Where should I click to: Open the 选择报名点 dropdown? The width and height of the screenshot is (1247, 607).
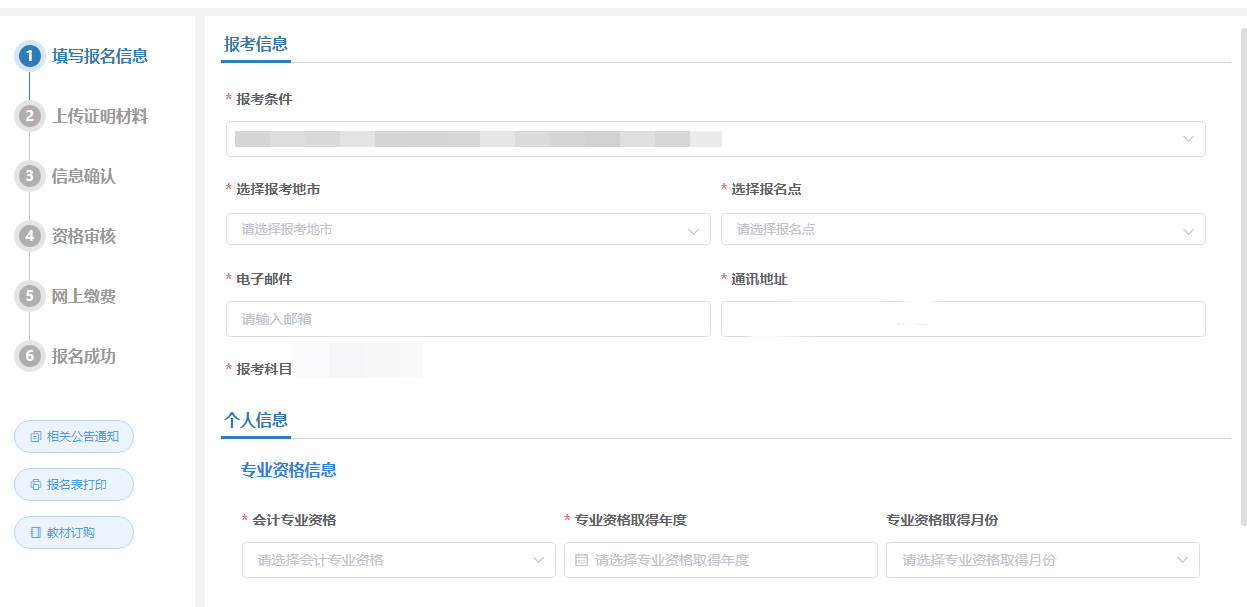(963, 229)
